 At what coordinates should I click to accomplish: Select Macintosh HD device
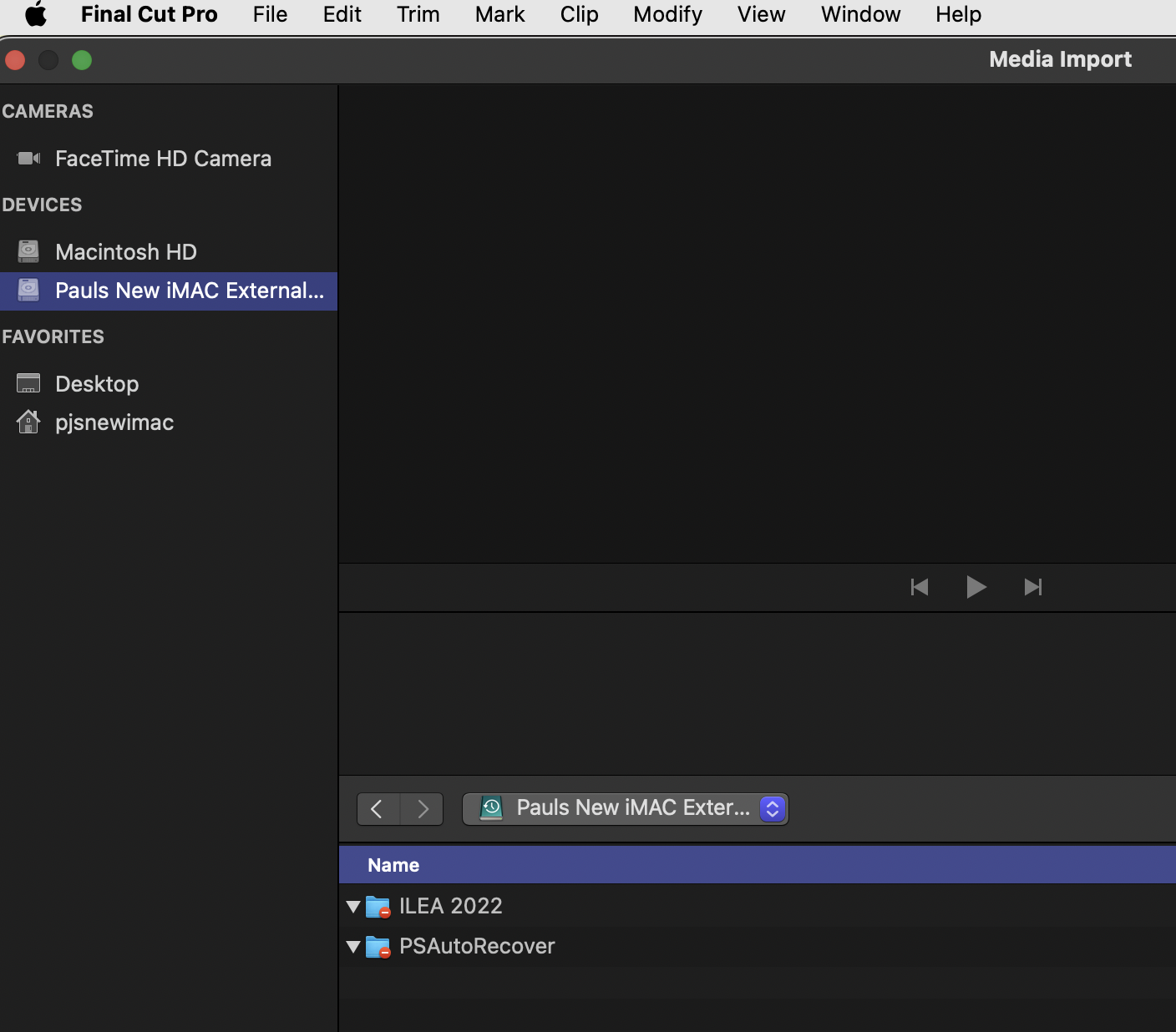169,252
